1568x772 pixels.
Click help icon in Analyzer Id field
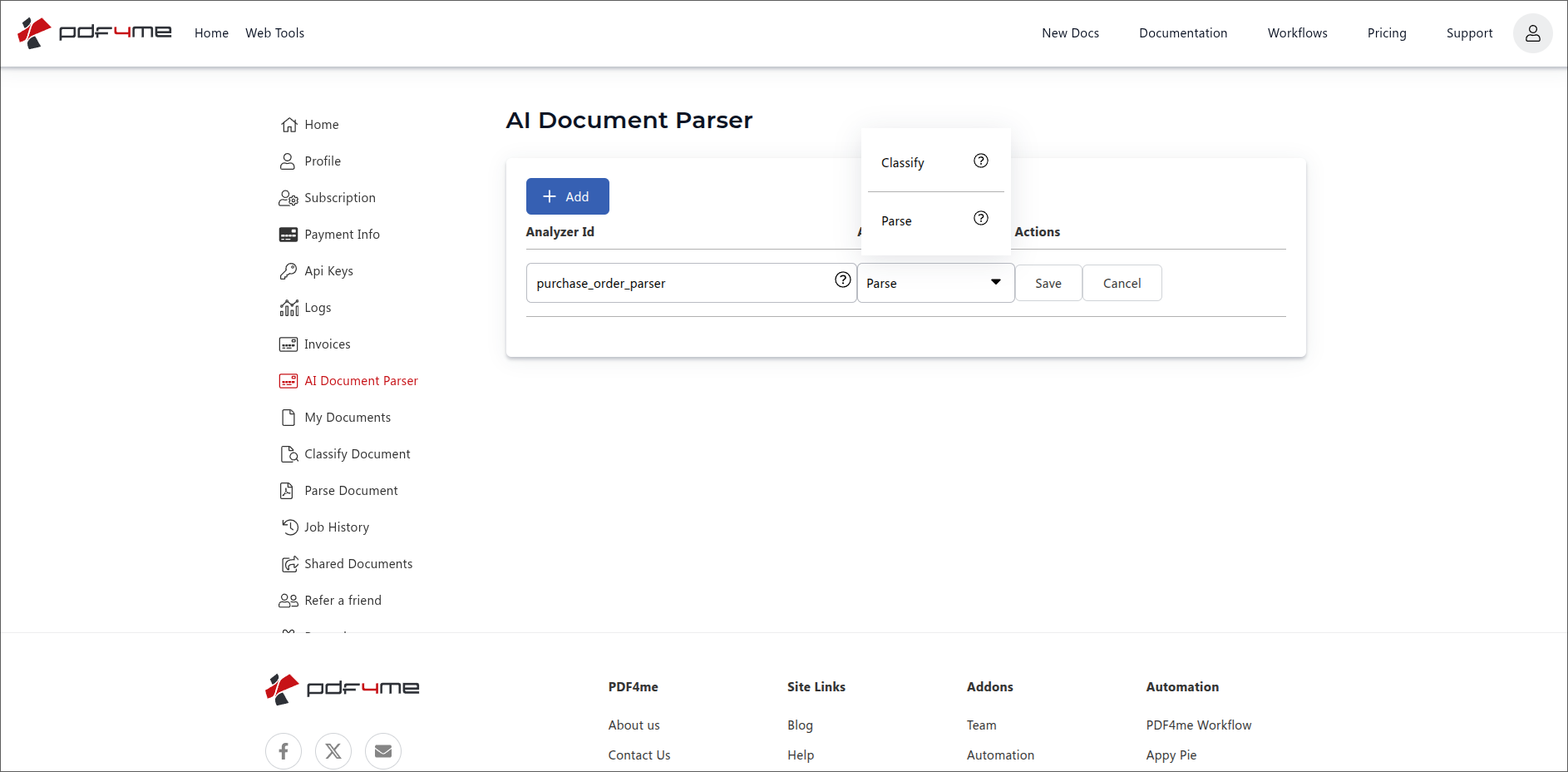843,280
